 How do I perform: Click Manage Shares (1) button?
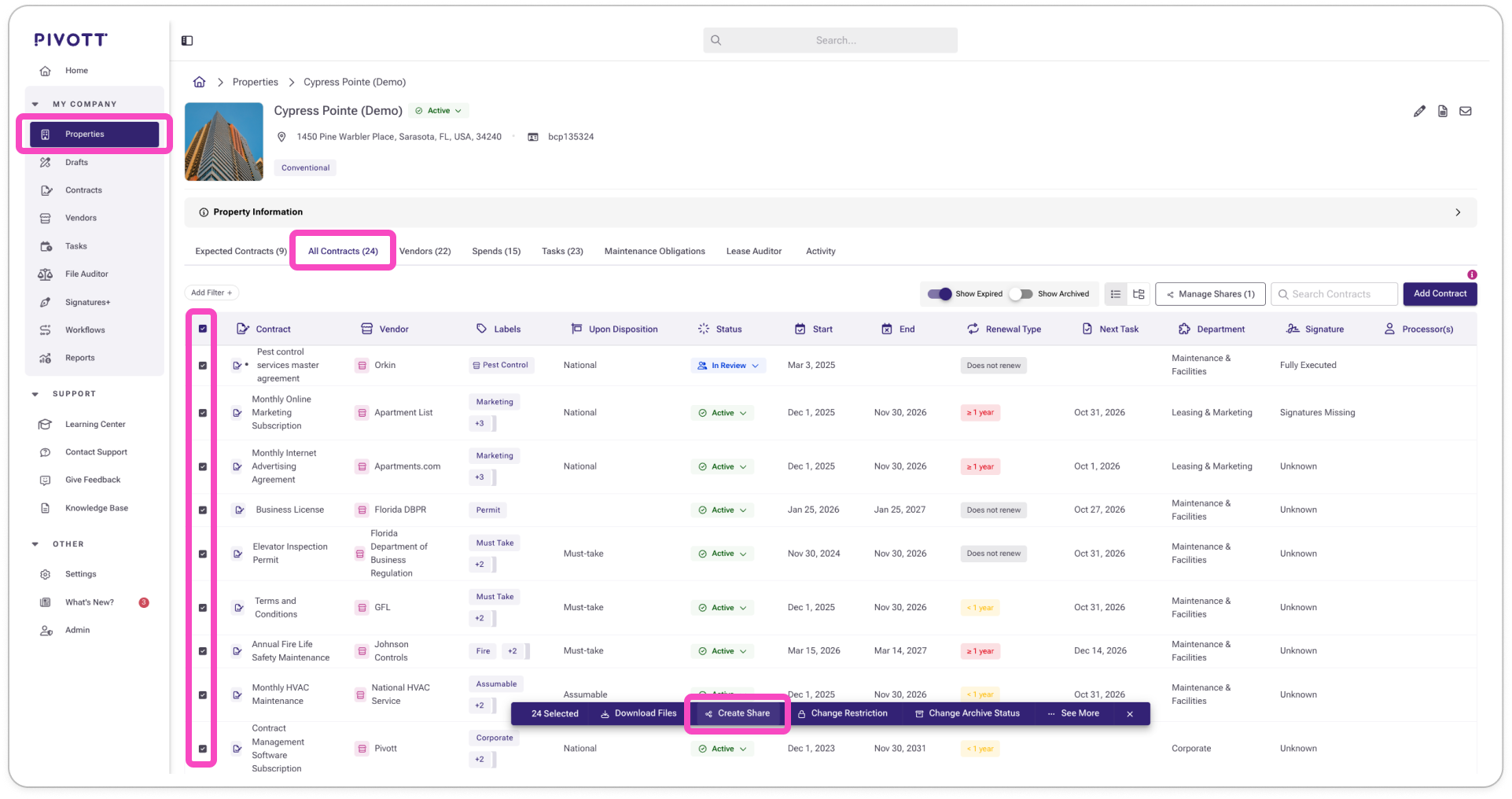click(x=1210, y=294)
